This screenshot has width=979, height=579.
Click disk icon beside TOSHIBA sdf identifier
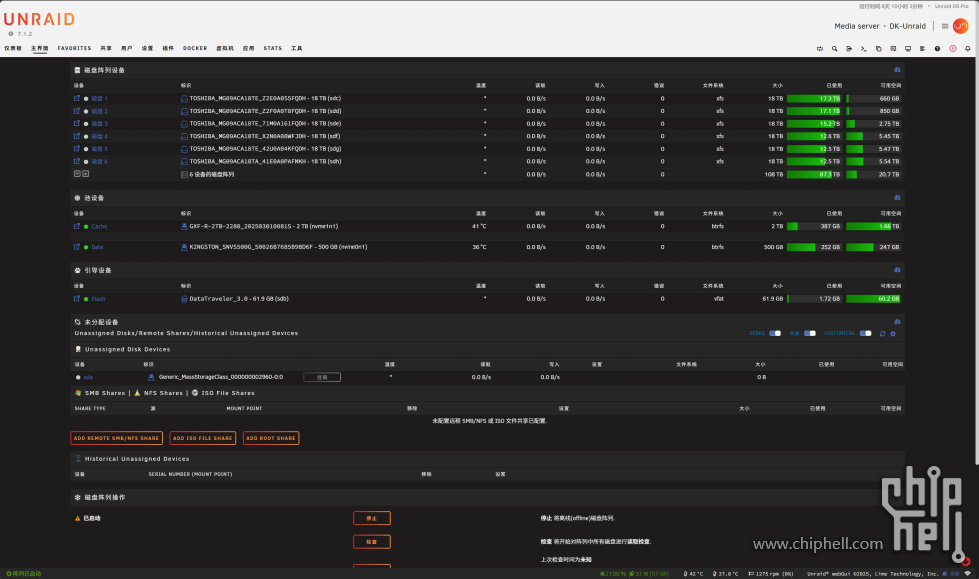pos(184,136)
